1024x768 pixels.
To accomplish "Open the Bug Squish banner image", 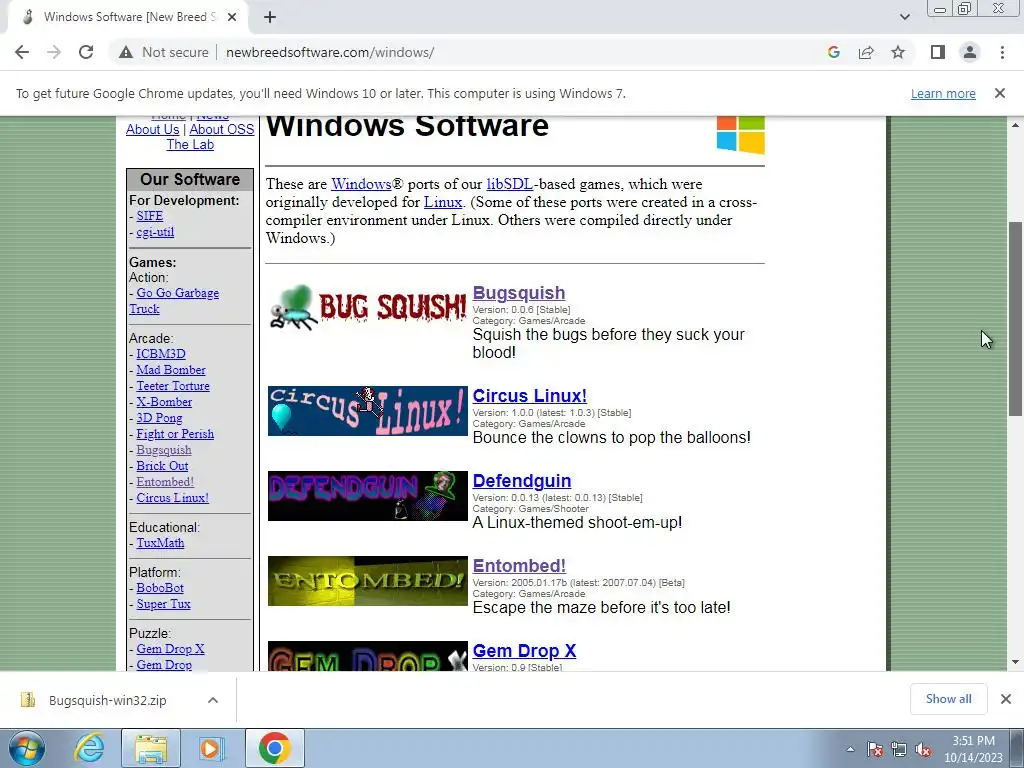I will pos(368,307).
